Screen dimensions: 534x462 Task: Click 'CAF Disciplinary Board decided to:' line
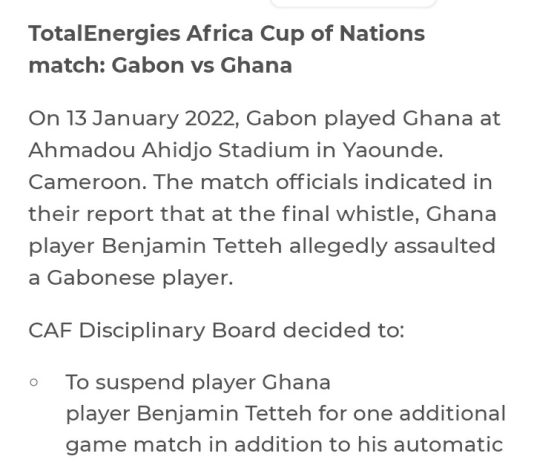[217, 330]
